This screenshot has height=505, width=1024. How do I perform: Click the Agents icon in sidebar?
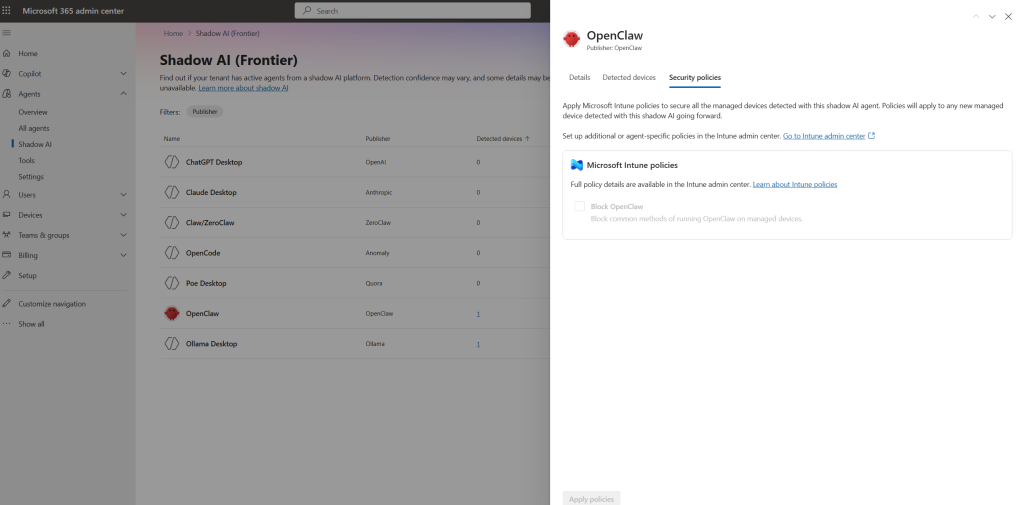tap(7, 94)
